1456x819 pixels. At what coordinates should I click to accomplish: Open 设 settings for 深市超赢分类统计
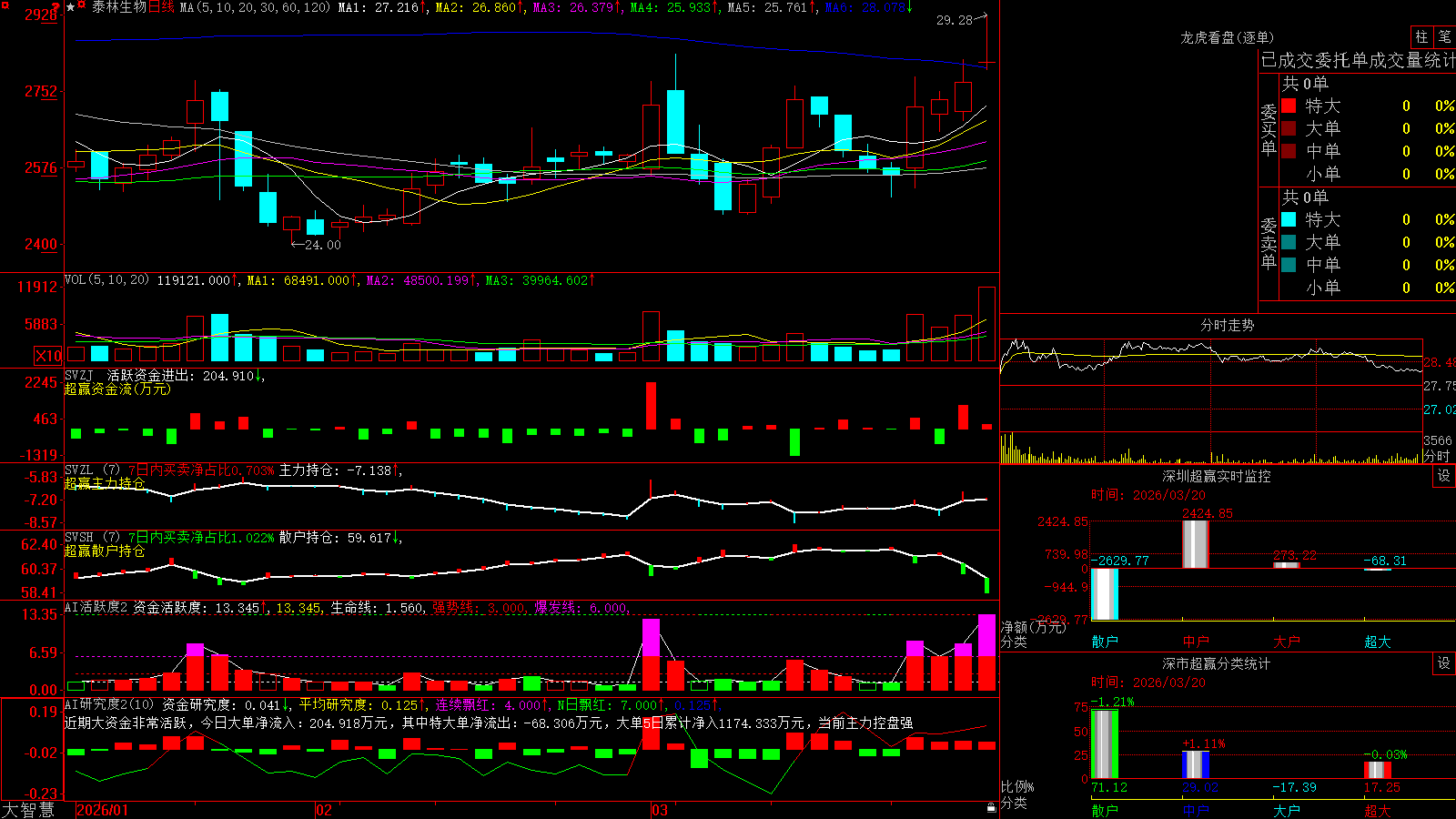pyautogui.click(x=1444, y=663)
